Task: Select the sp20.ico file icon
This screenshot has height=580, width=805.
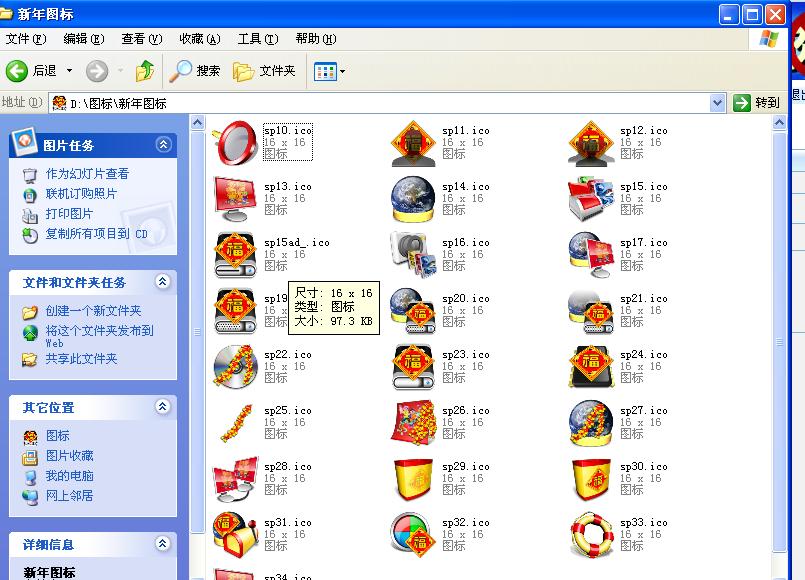Action: pos(413,311)
